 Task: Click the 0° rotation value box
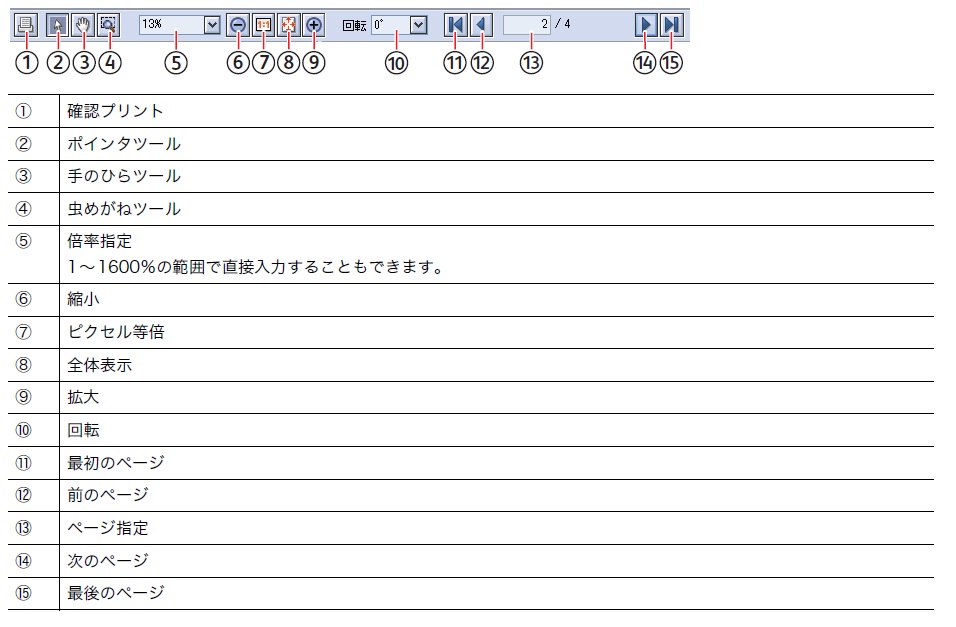pos(390,24)
